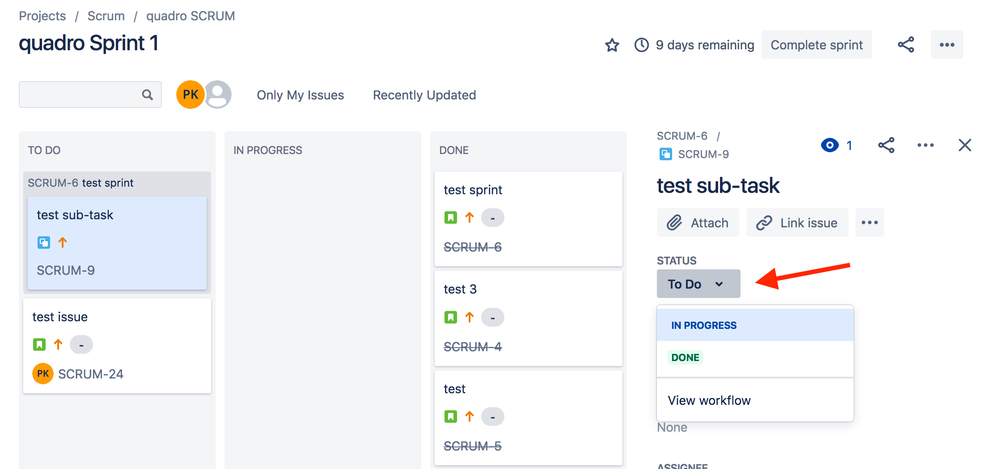Viewport: 999px width, 469px height.
Task: Open parent issue SCRUM-6 breadcrumb in detail panel
Action: tap(682, 136)
